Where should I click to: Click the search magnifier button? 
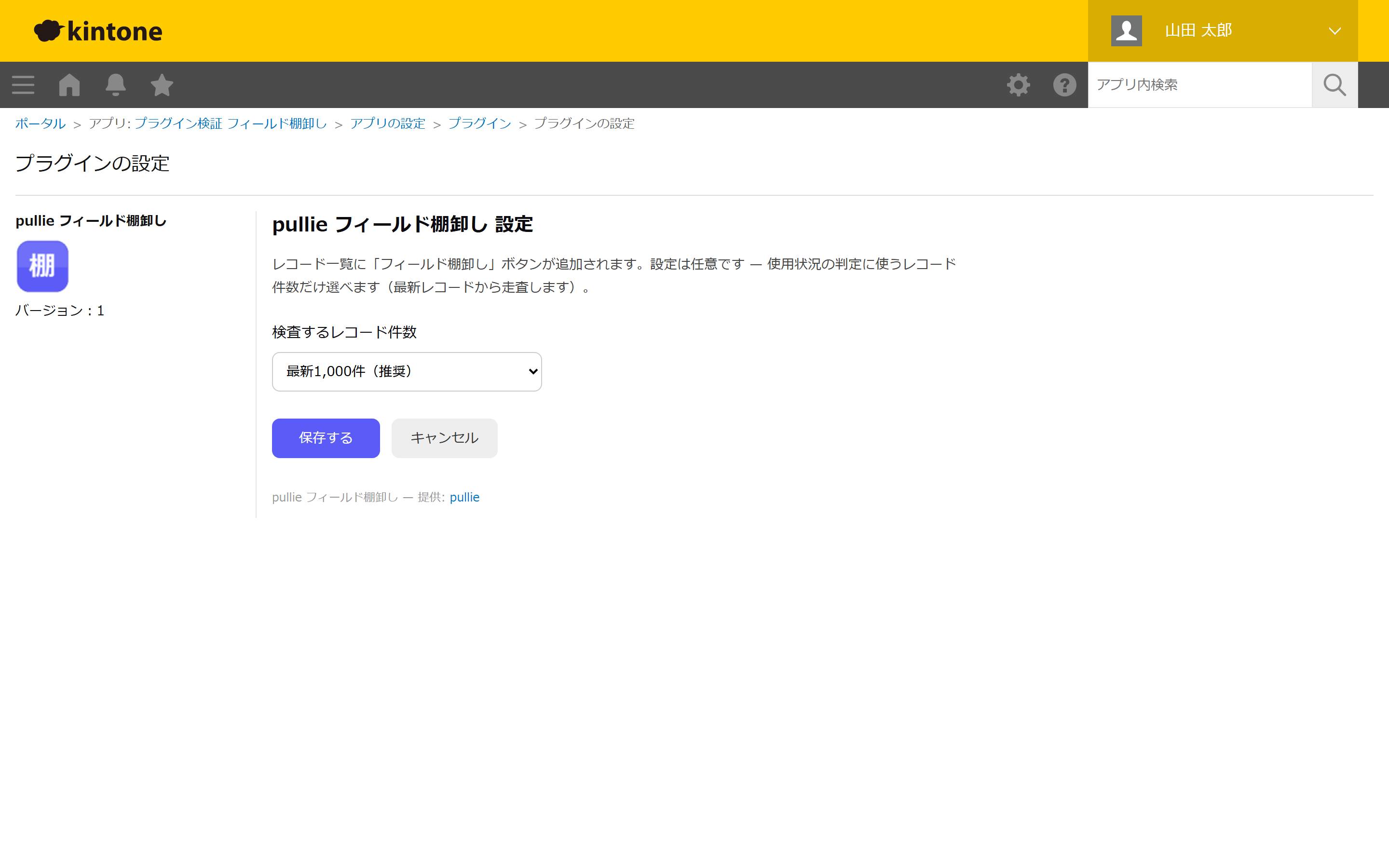1335,85
